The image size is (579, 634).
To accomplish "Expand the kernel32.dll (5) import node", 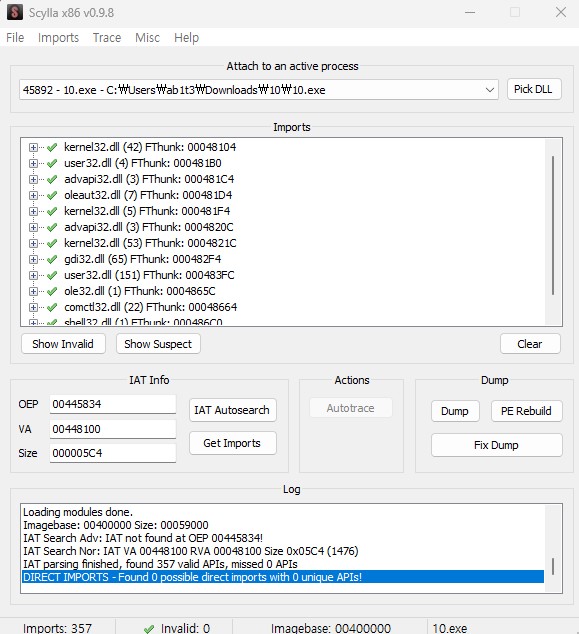I will pyautogui.click(x=33, y=211).
